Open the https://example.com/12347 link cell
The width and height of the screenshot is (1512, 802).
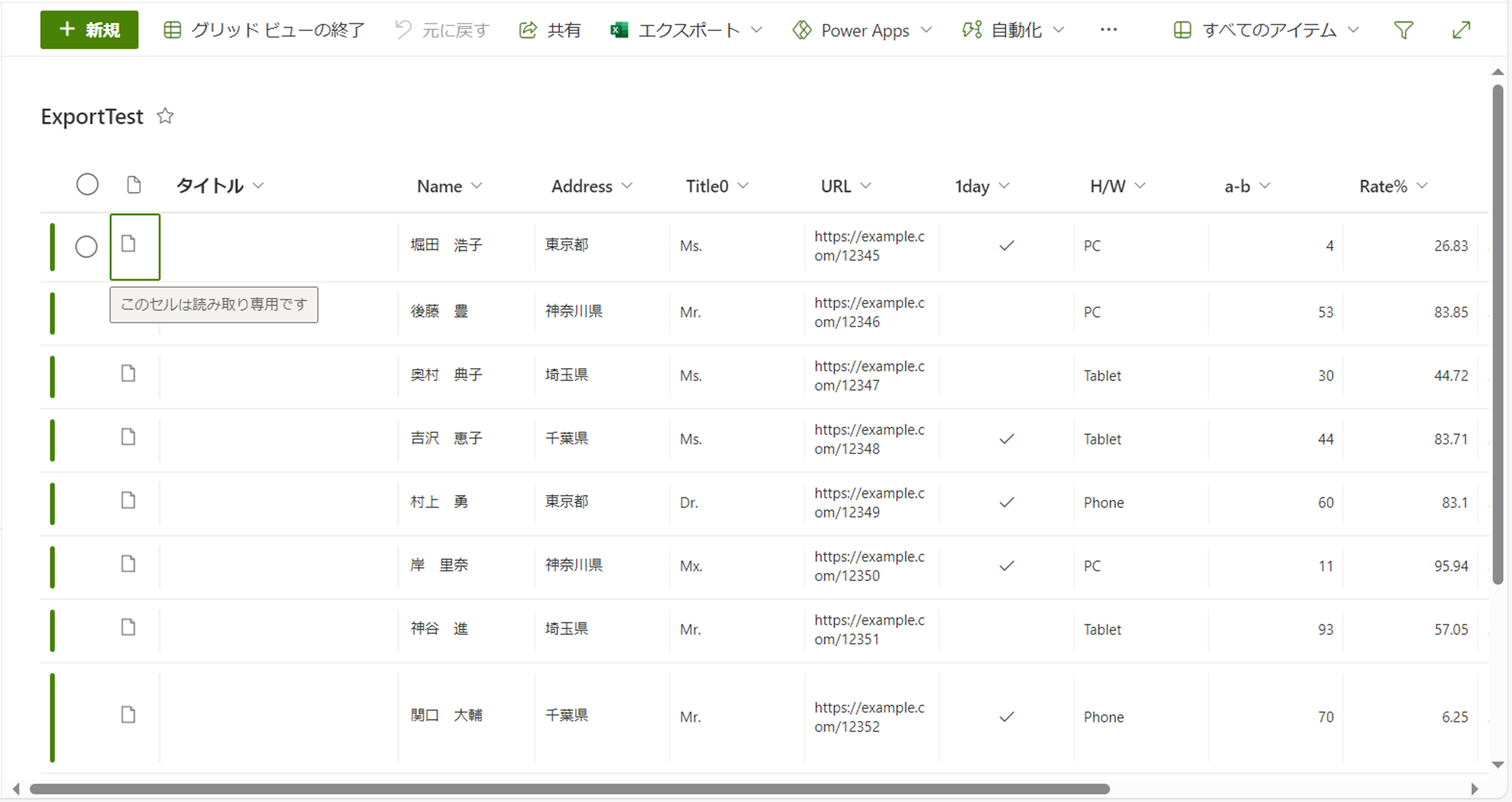869,375
